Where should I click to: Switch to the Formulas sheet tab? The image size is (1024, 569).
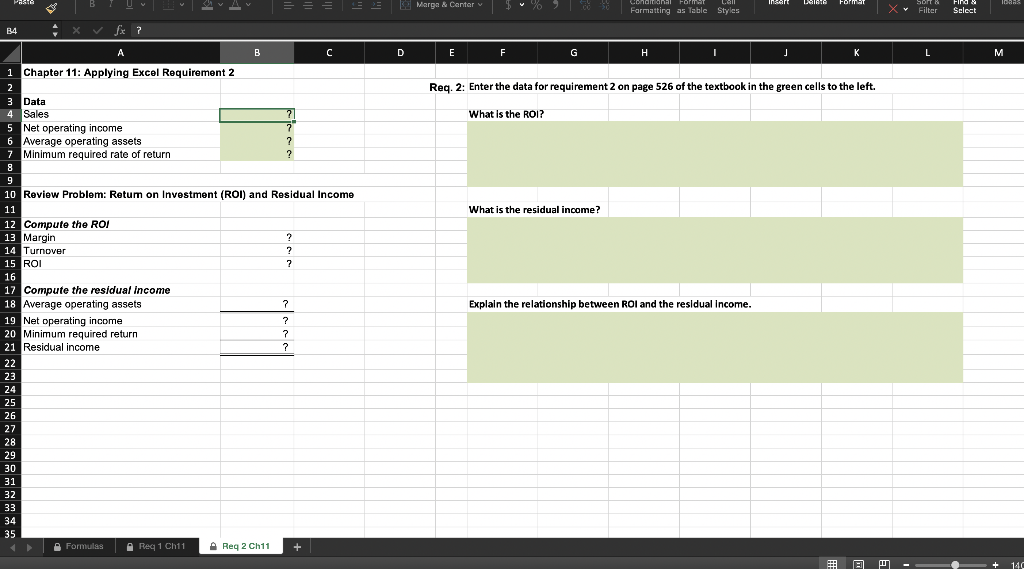(78, 546)
